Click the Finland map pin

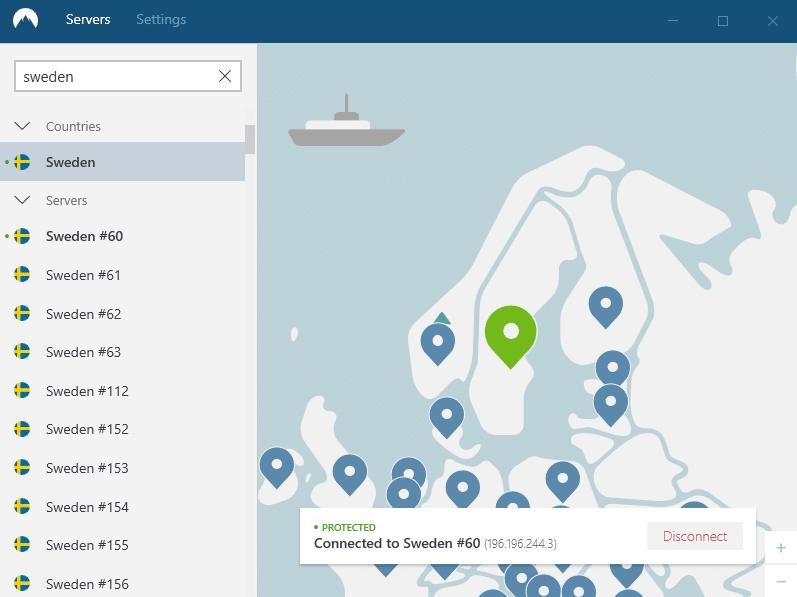[x=605, y=307]
